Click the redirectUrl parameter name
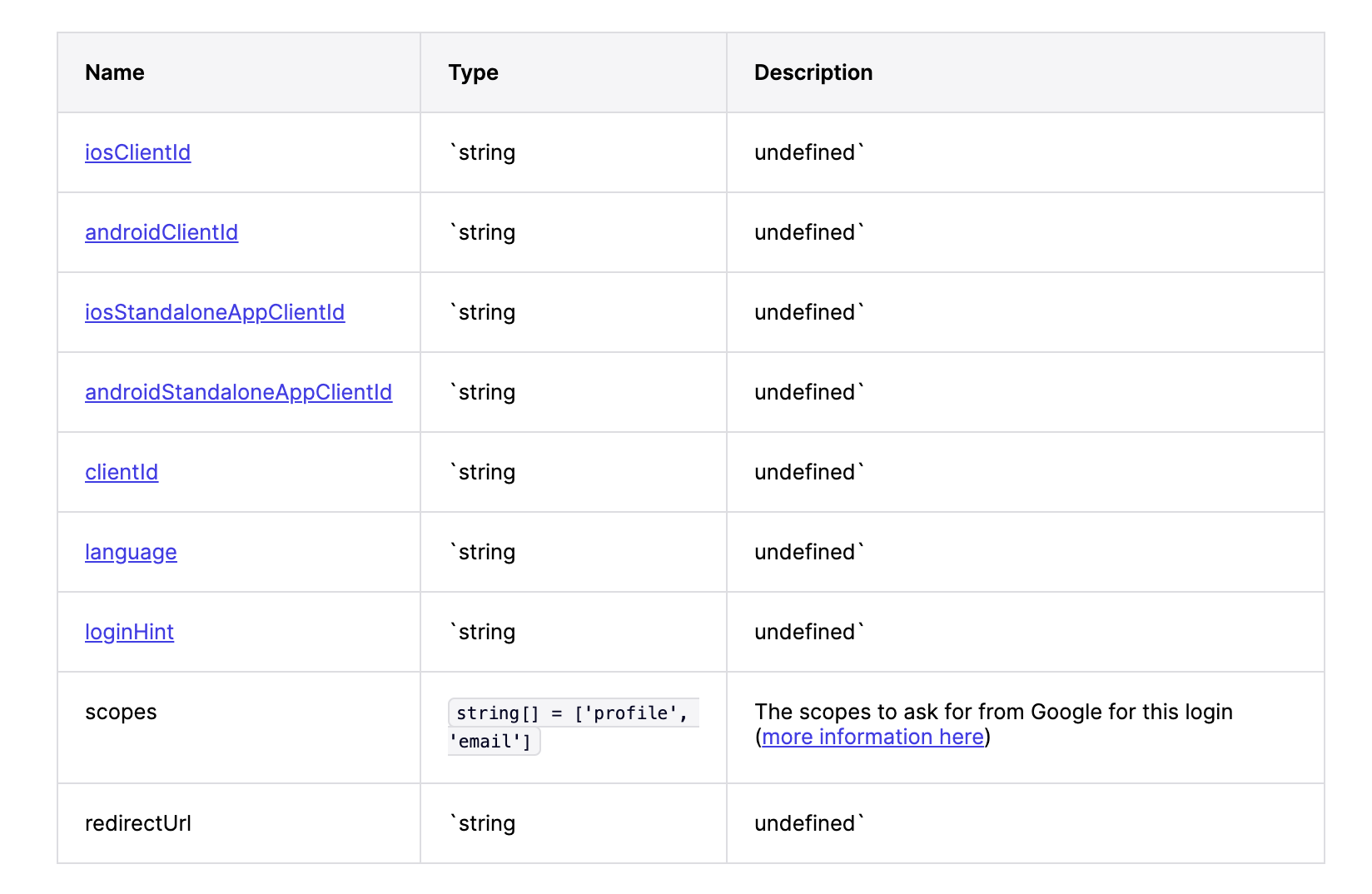Image resolution: width=1372 pixels, height=894 pixels. pos(138,823)
